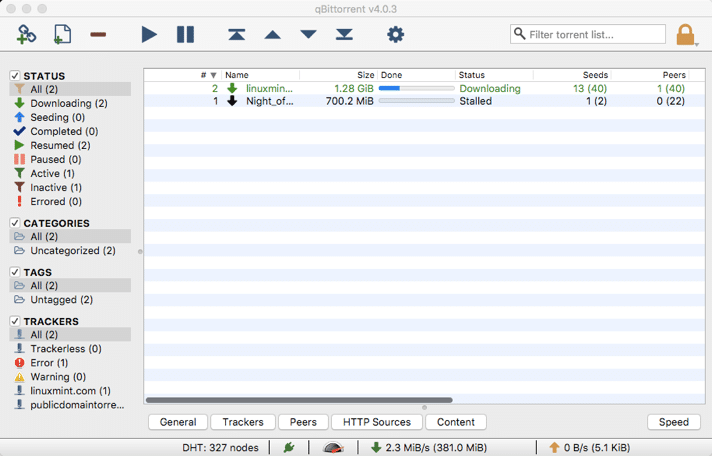Click download speed 2.3 MiB/s indicator
The width and height of the screenshot is (712, 456).
point(429,448)
